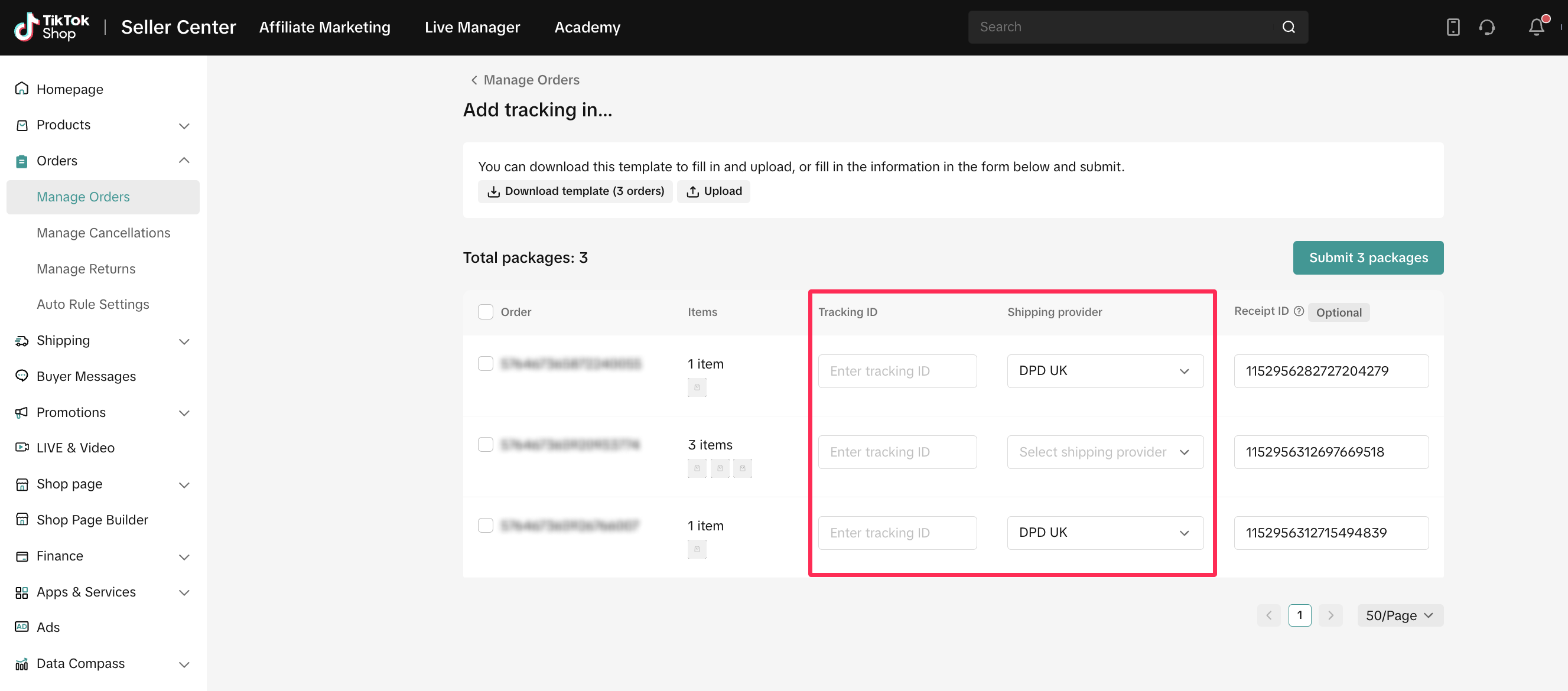The height and width of the screenshot is (691, 1568).
Task: Open the headset support icon
Action: [1487, 27]
